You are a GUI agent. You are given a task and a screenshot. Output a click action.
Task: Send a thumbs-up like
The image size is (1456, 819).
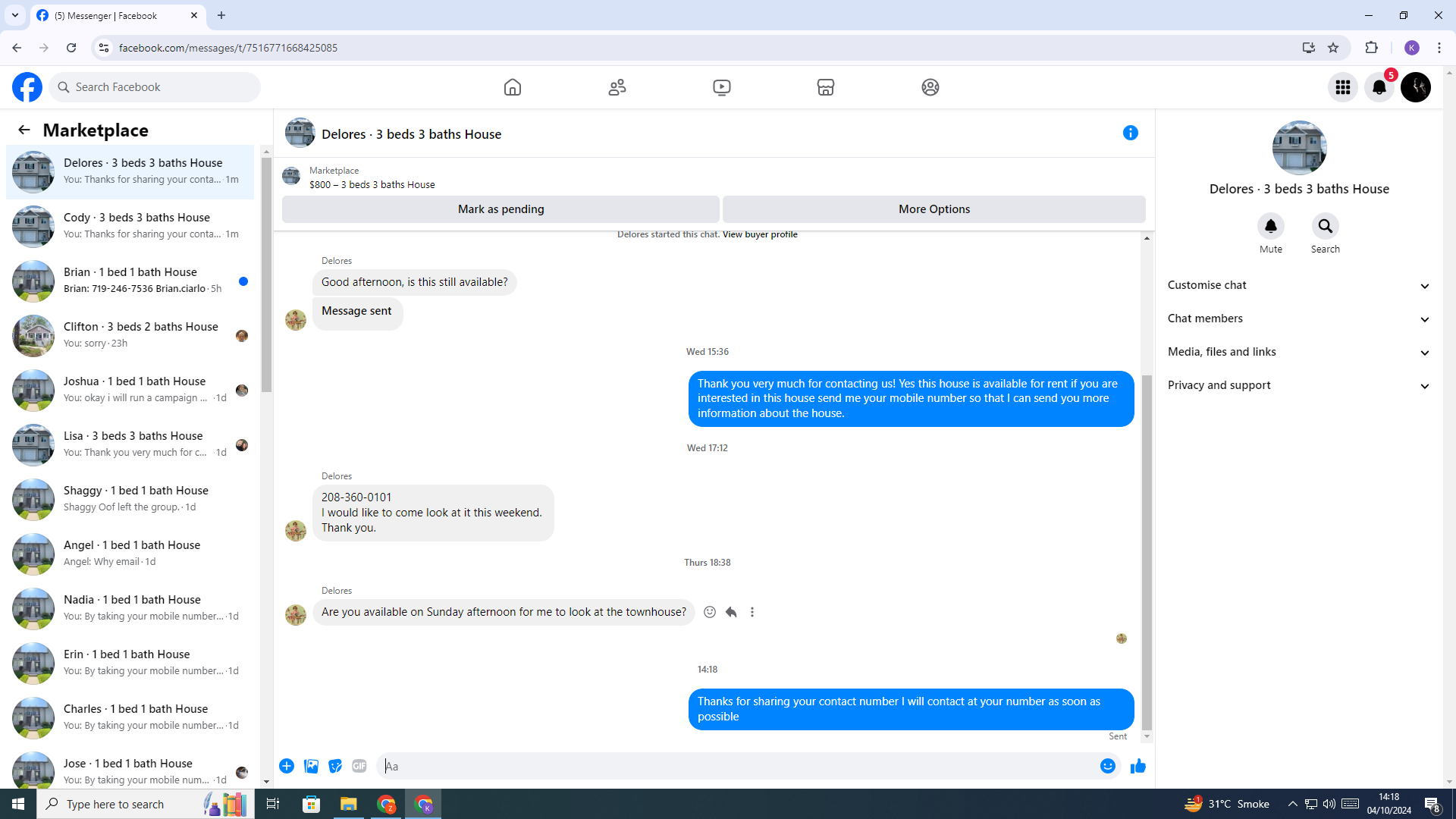click(x=1138, y=766)
